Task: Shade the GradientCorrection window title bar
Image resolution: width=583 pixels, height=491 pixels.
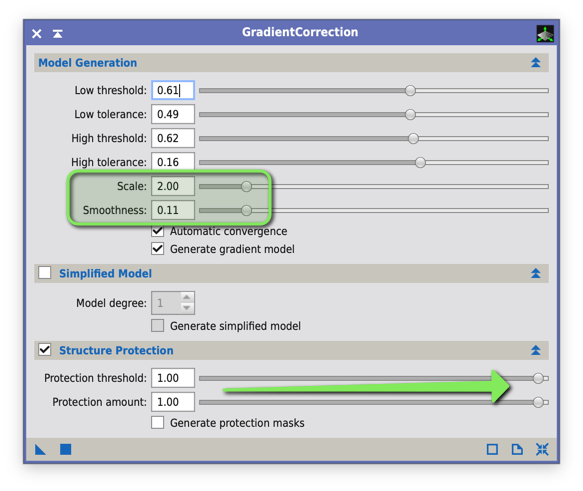Action: click(x=58, y=34)
